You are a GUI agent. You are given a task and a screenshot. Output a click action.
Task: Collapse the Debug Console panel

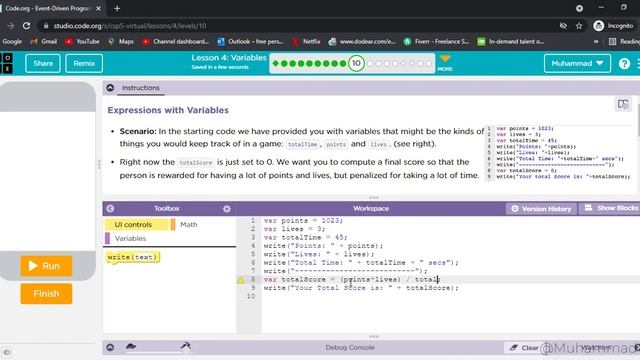point(110,347)
